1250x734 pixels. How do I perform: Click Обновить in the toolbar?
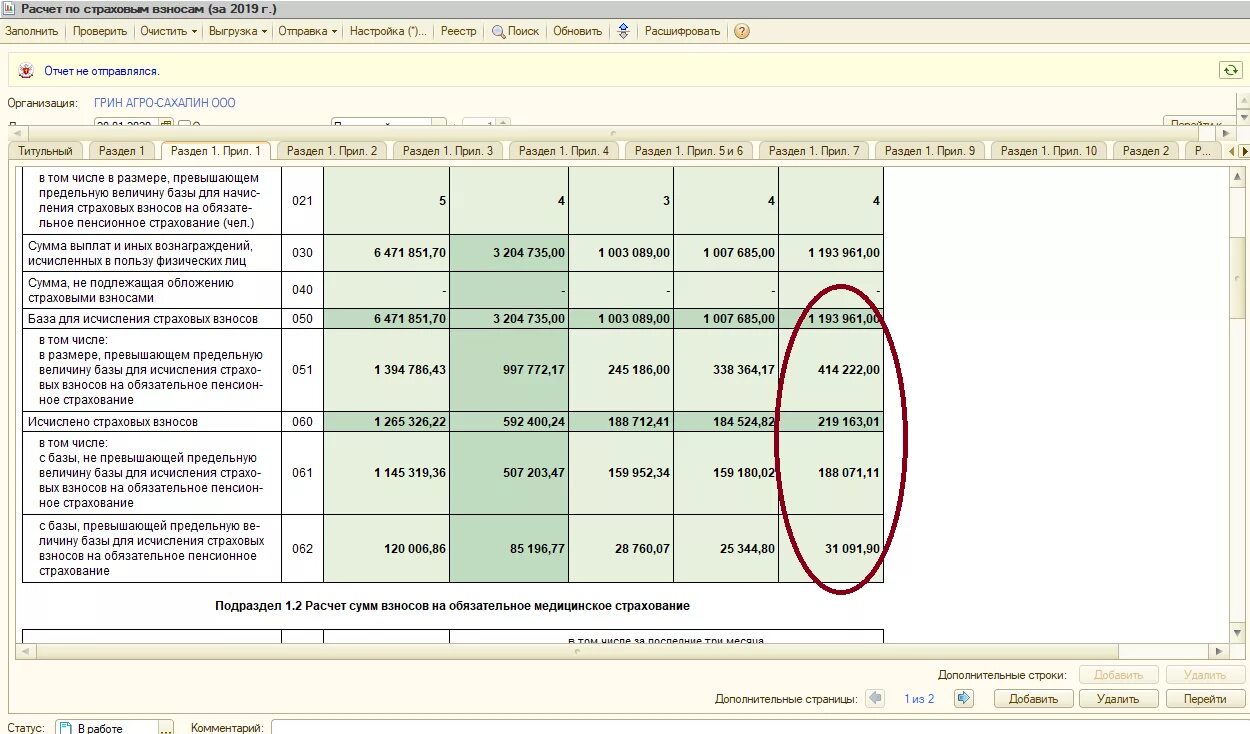[x=578, y=31]
